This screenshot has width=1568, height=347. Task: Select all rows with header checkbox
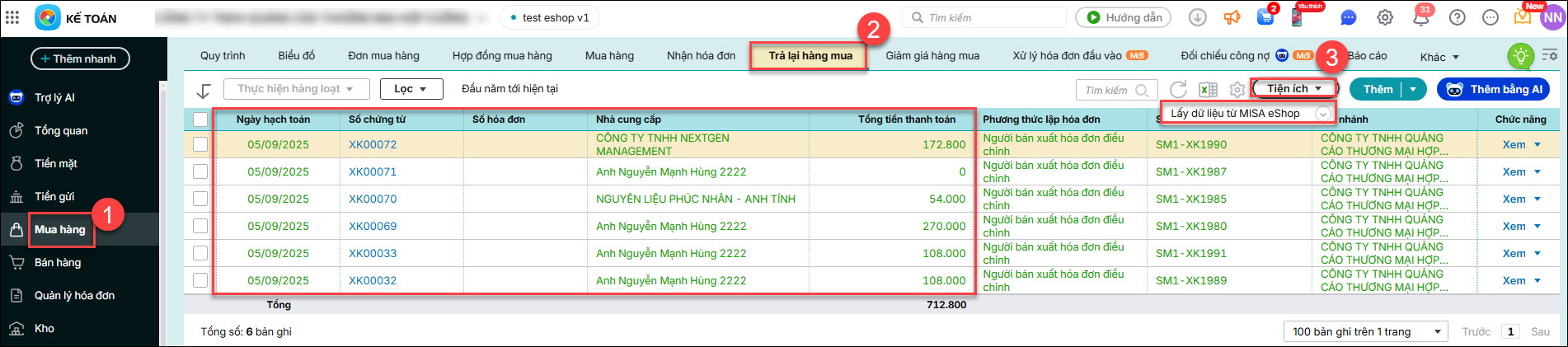click(200, 120)
